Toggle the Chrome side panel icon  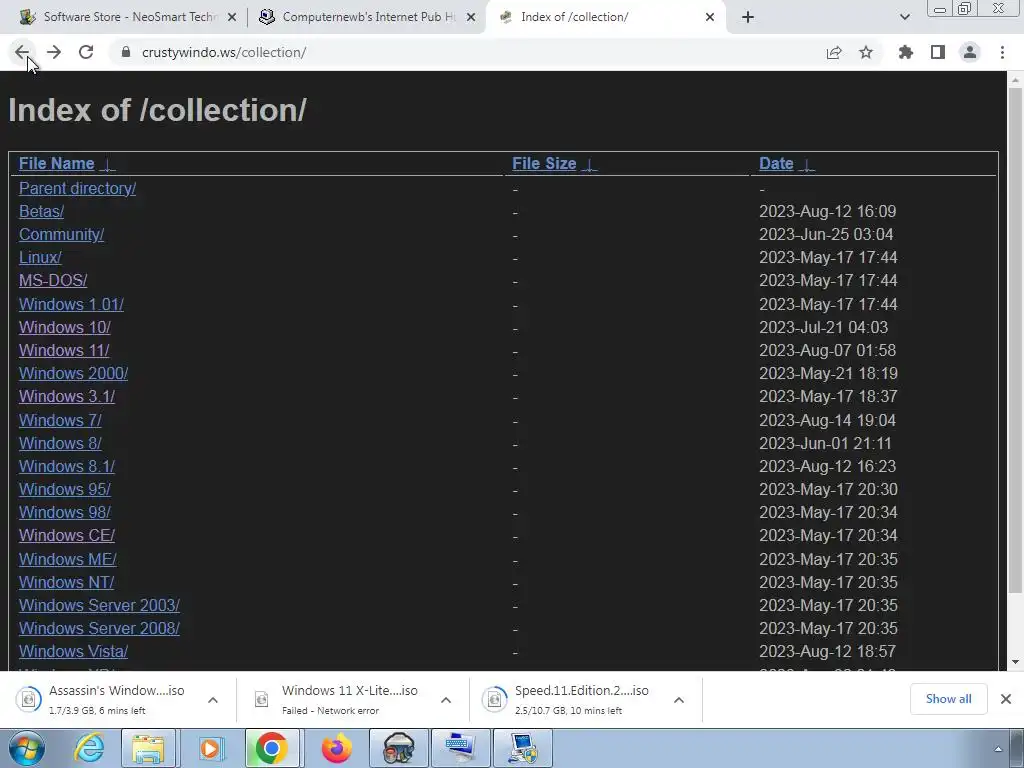click(x=938, y=52)
